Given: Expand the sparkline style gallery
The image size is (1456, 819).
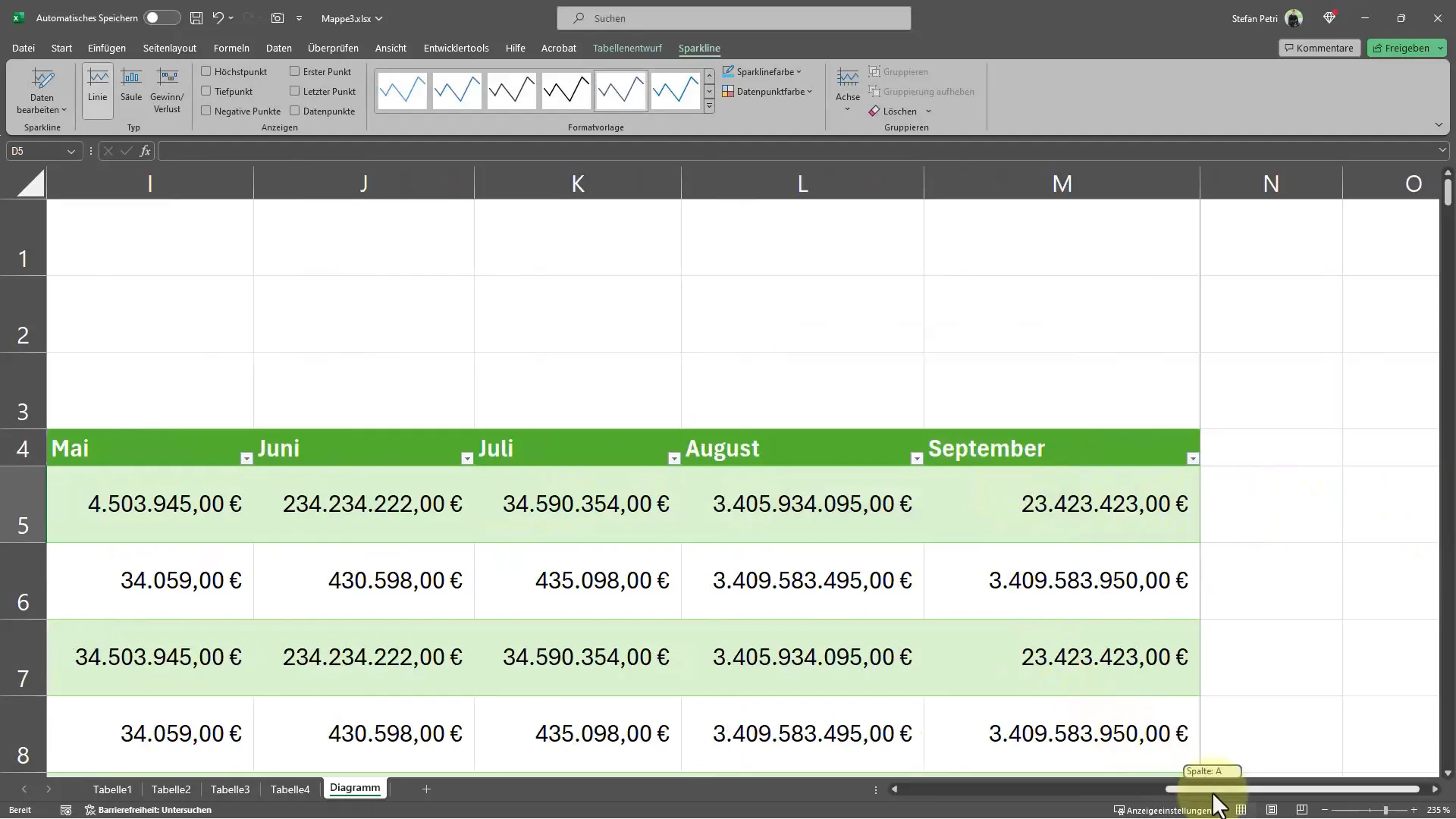Looking at the screenshot, I should tap(709, 107).
